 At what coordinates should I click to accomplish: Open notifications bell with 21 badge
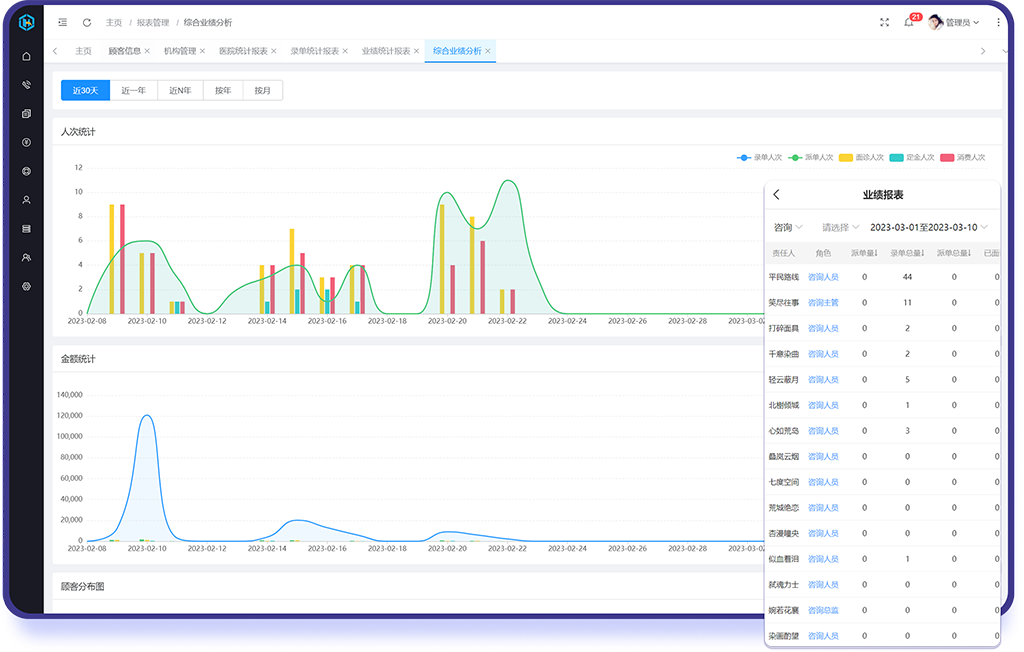[x=908, y=22]
